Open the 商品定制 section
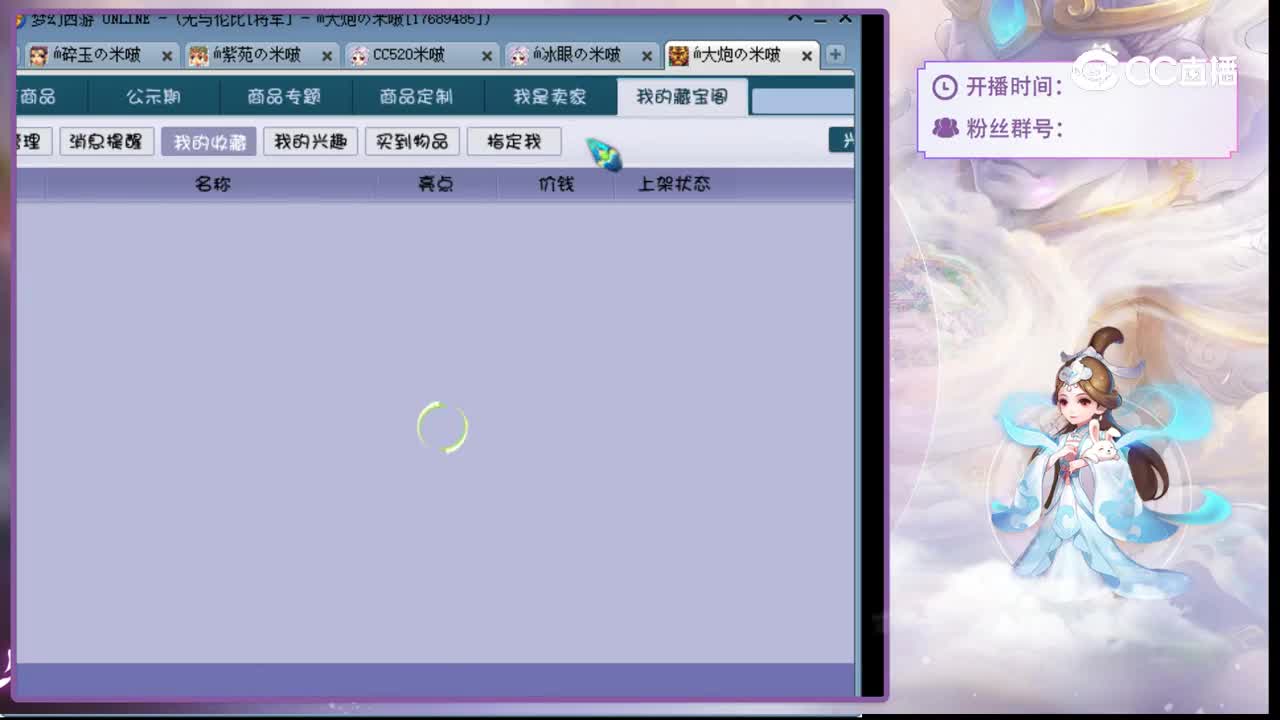The image size is (1280, 720). 416,97
